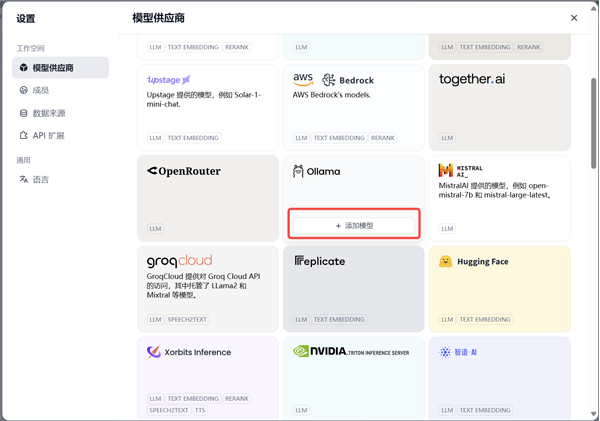This screenshot has width=600, height=421.
Task: Click the TEXT EMBEDDING tag on the Replicate card
Action: (339, 319)
